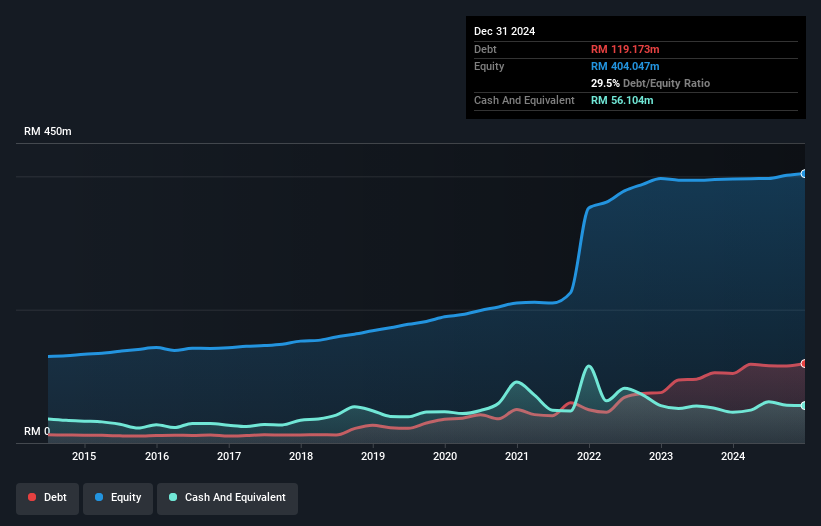Image resolution: width=821 pixels, height=526 pixels.
Task: Toggle the Debt series legend button
Action: click(48, 498)
